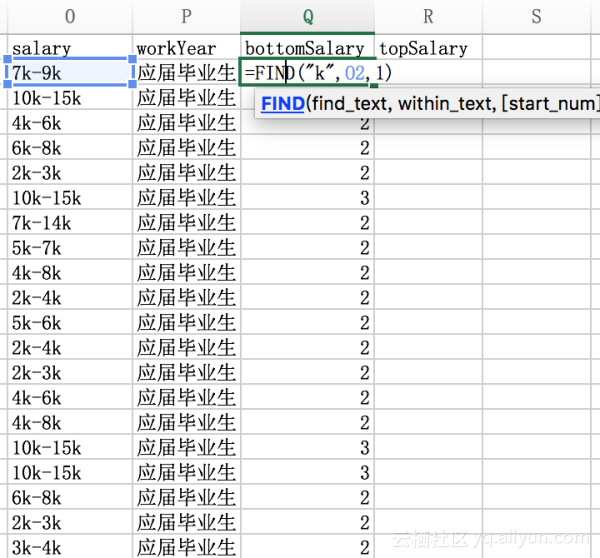
Task: Select the "7k-9k" salary cell
Action: click(x=70, y=72)
